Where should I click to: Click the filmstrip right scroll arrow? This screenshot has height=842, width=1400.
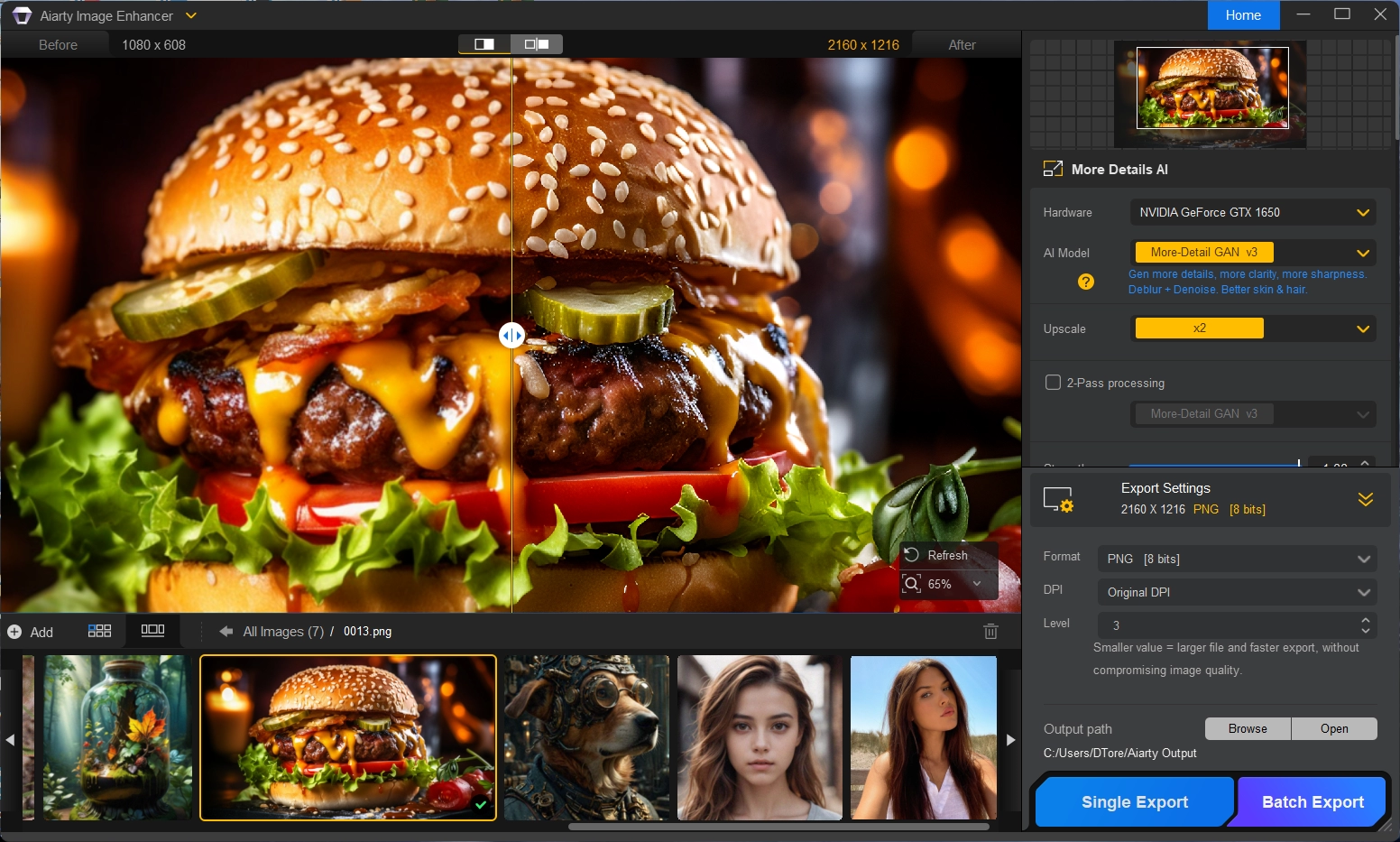tap(1011, 740)
